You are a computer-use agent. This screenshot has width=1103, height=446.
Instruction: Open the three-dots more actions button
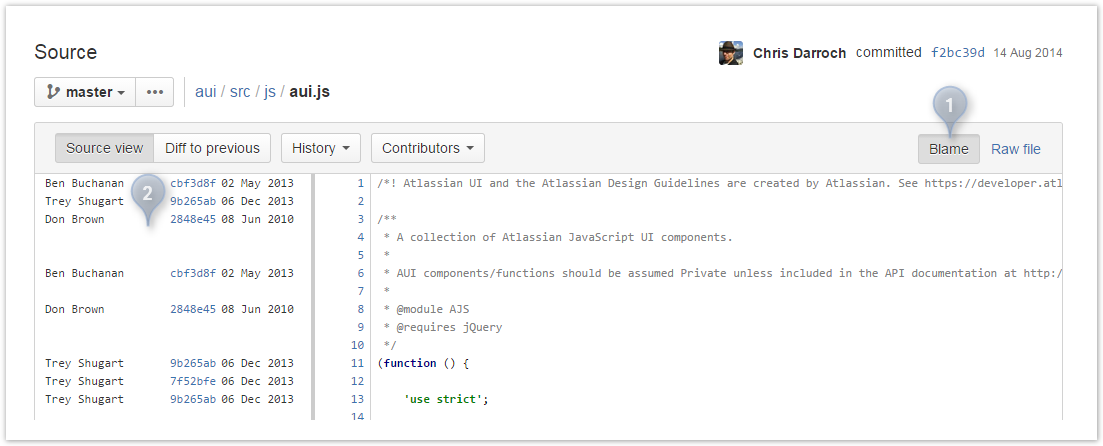click(x=155, y=92)
